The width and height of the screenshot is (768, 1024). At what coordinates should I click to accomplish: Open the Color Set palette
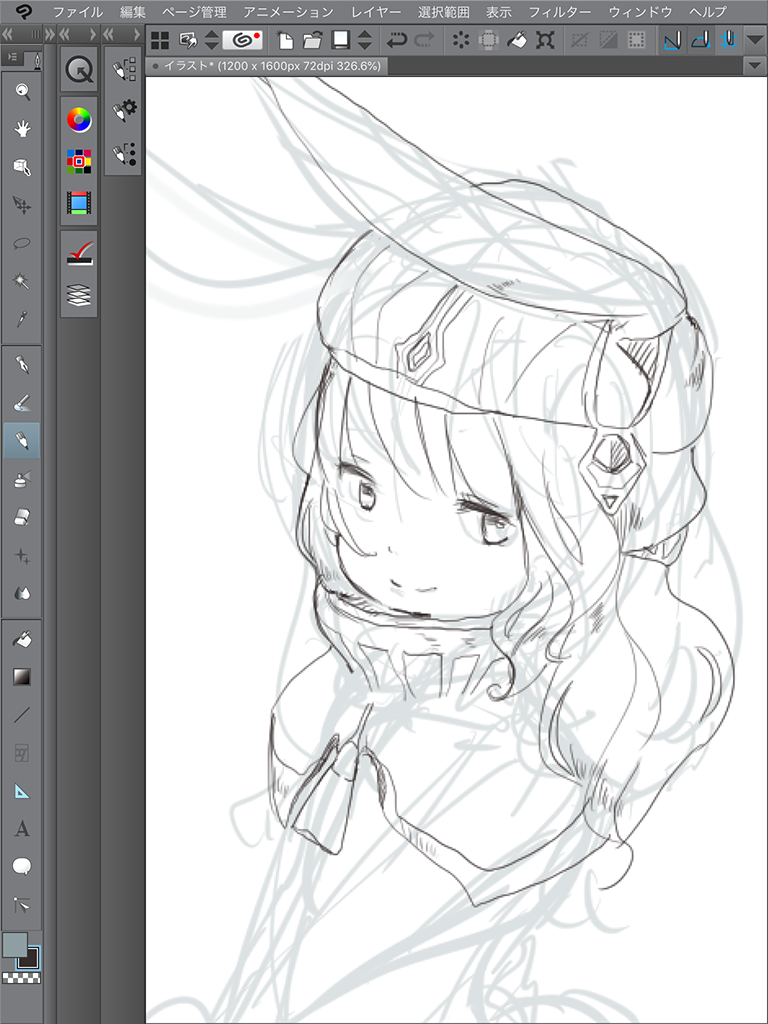click(79, 161)
